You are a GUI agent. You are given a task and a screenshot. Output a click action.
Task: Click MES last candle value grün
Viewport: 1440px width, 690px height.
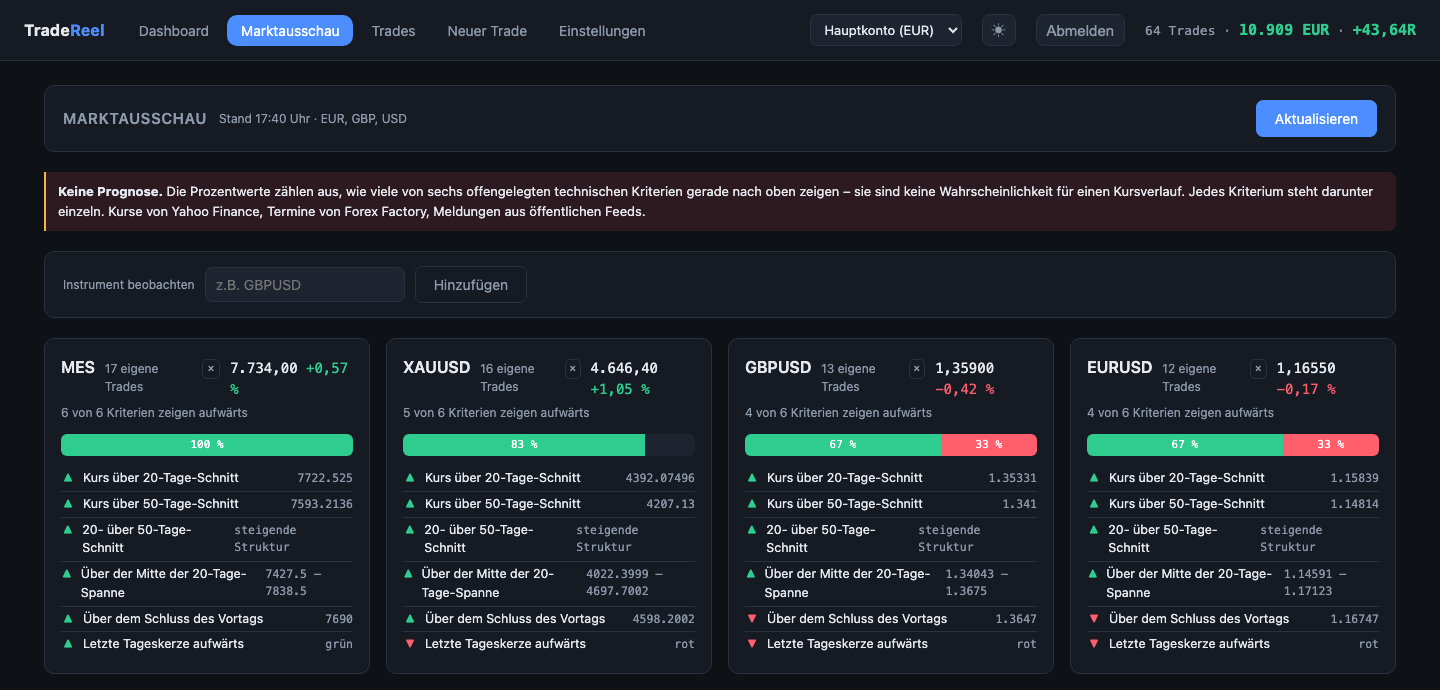click(339, 644)
